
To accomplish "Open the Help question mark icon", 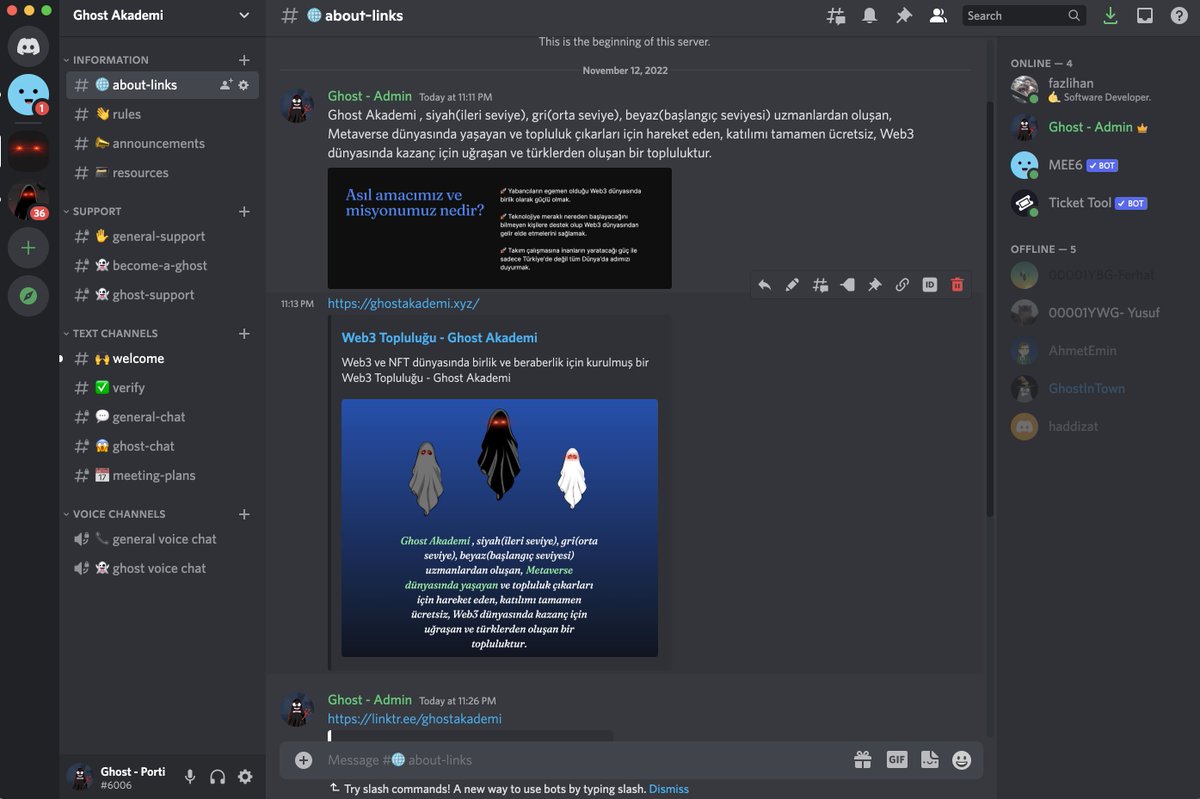I will coord(1179,15).
